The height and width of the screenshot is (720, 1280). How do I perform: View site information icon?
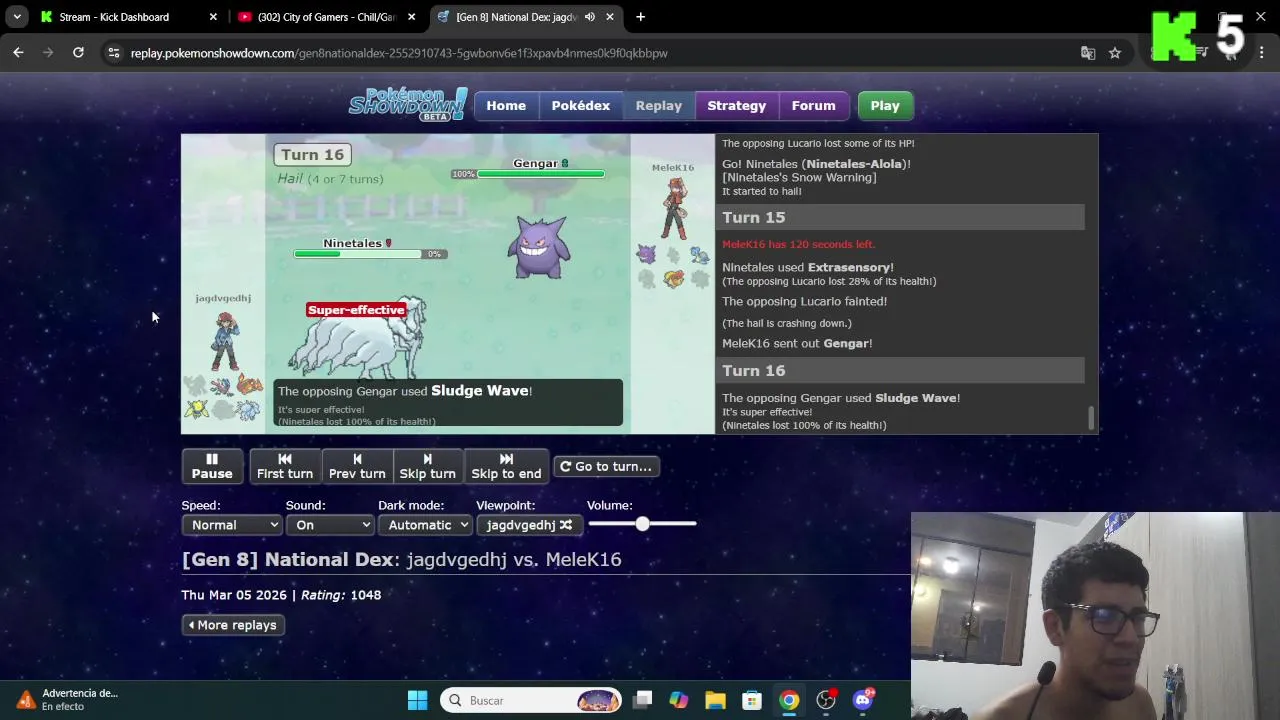(x=114, y=53)
